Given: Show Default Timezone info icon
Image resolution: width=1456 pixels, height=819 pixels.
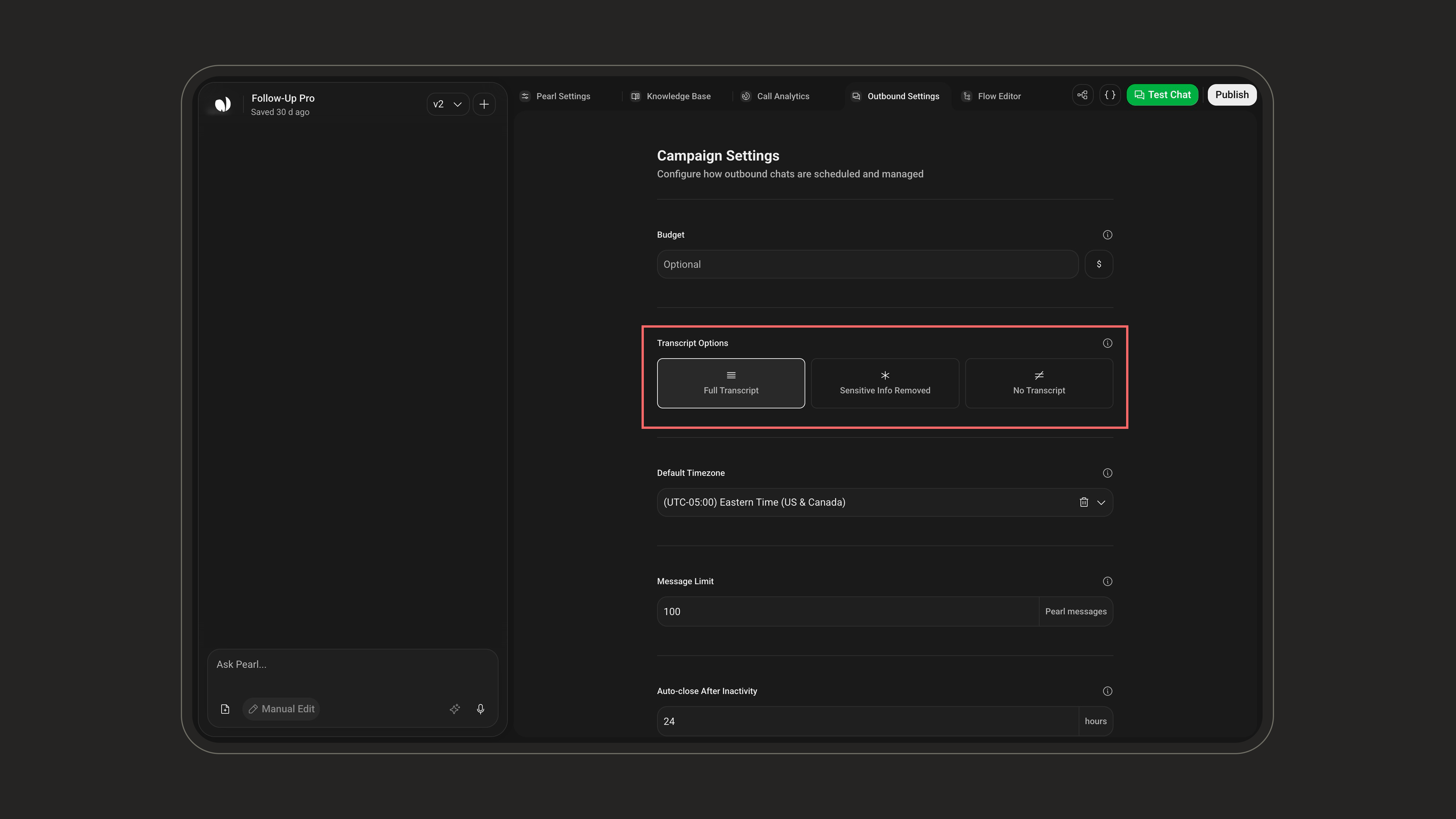Looking at the screenshot, I should pyautogui.click(x=1107, y=473).
